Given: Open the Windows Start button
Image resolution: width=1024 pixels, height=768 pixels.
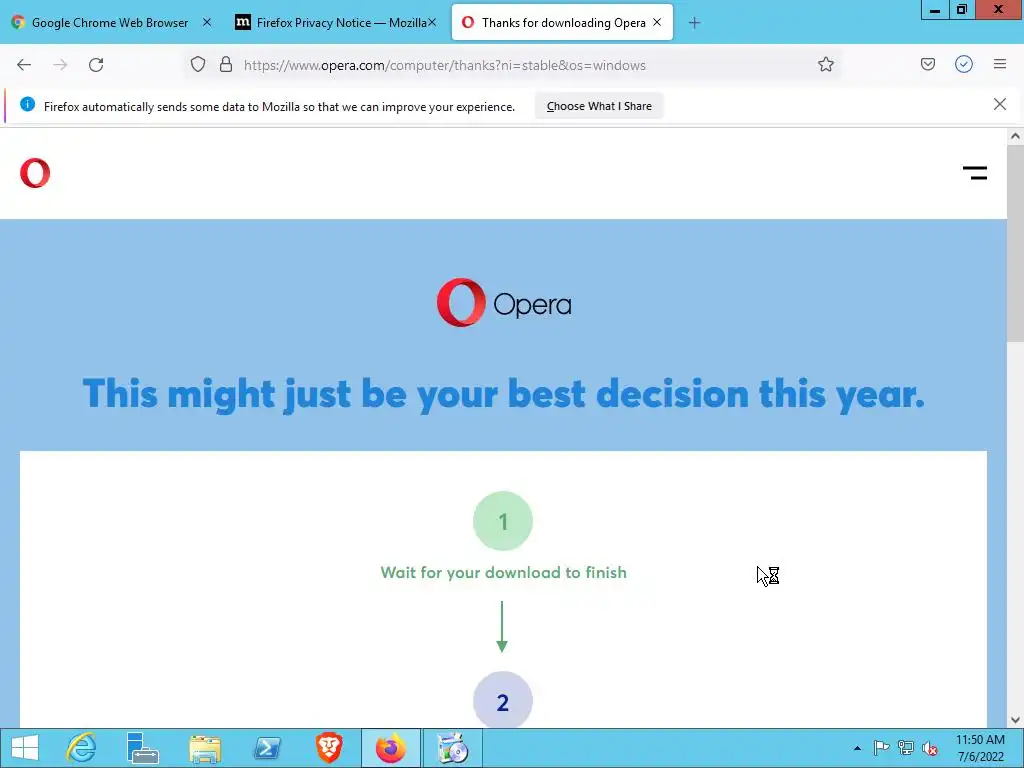Looking at the screenshot, I should 25,748.
